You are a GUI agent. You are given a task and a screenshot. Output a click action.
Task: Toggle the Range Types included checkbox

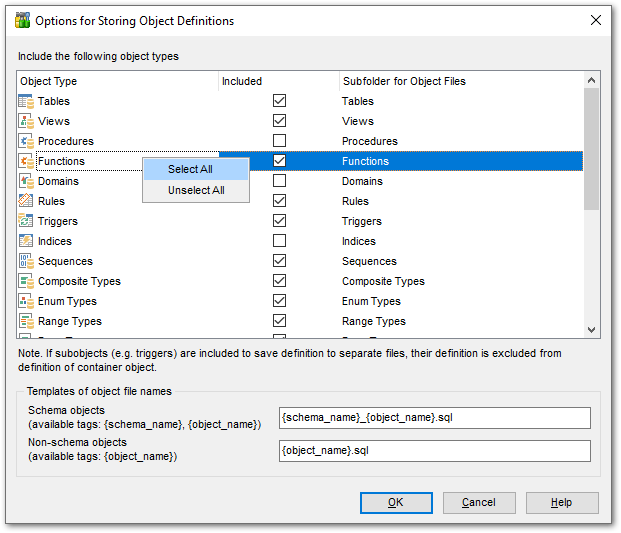point(279,320)
